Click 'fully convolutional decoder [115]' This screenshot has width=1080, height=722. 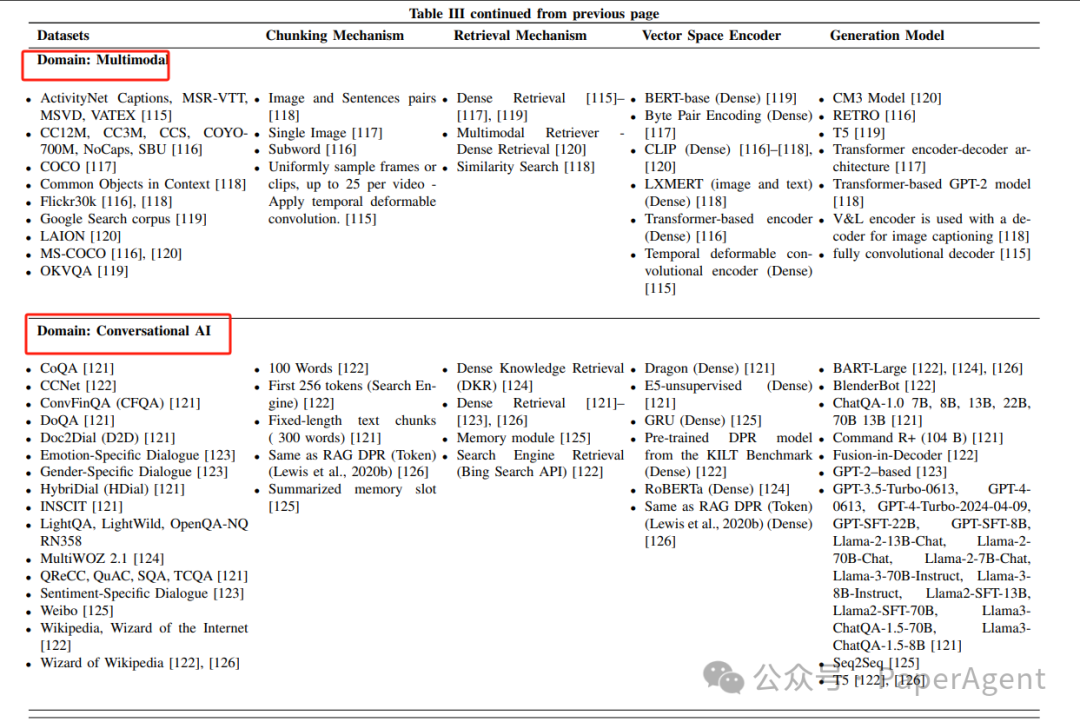click(x=931, y=254)
